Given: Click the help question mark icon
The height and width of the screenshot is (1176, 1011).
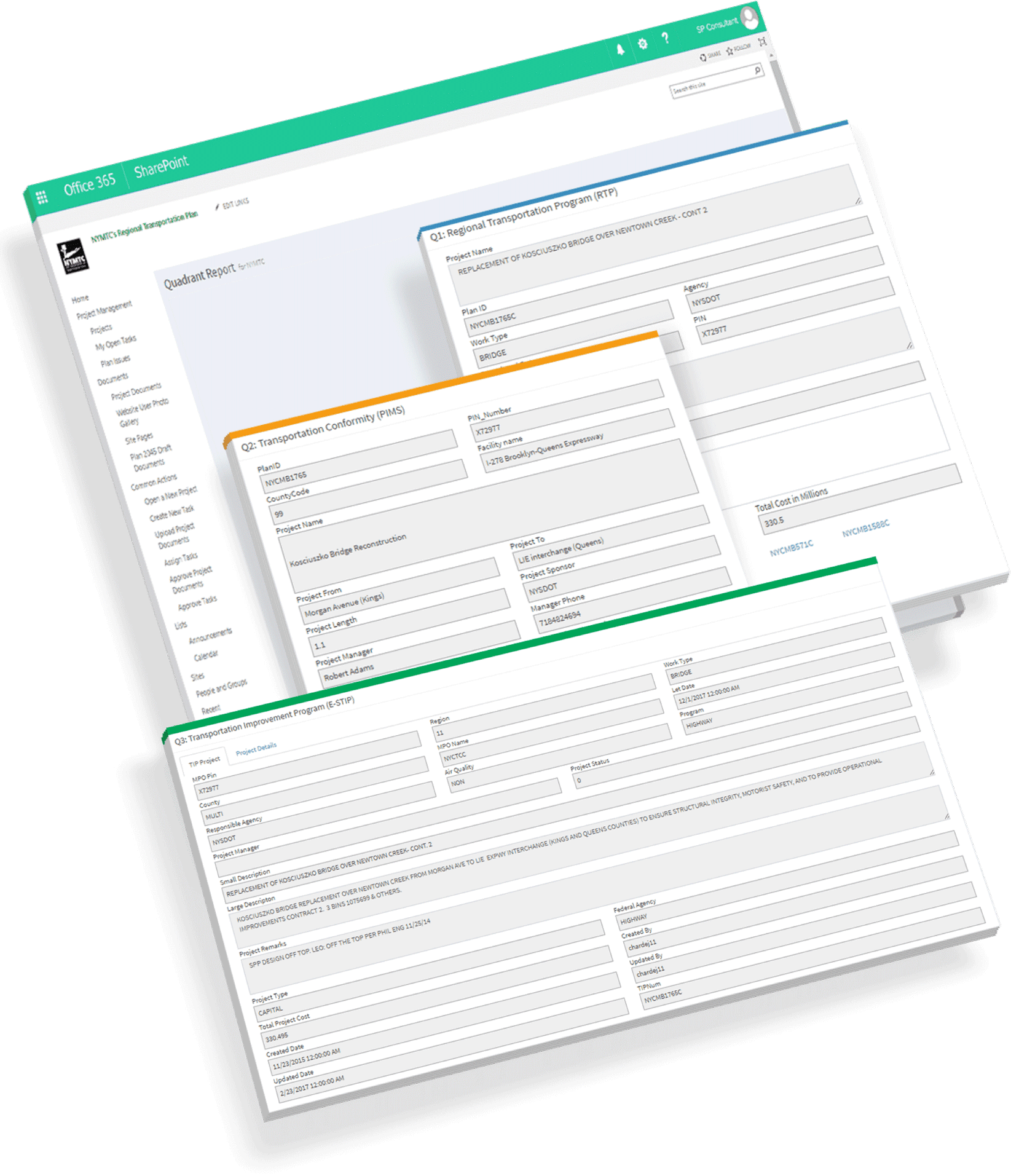Looking at the screenshot, I should click(x=666, y=39).
